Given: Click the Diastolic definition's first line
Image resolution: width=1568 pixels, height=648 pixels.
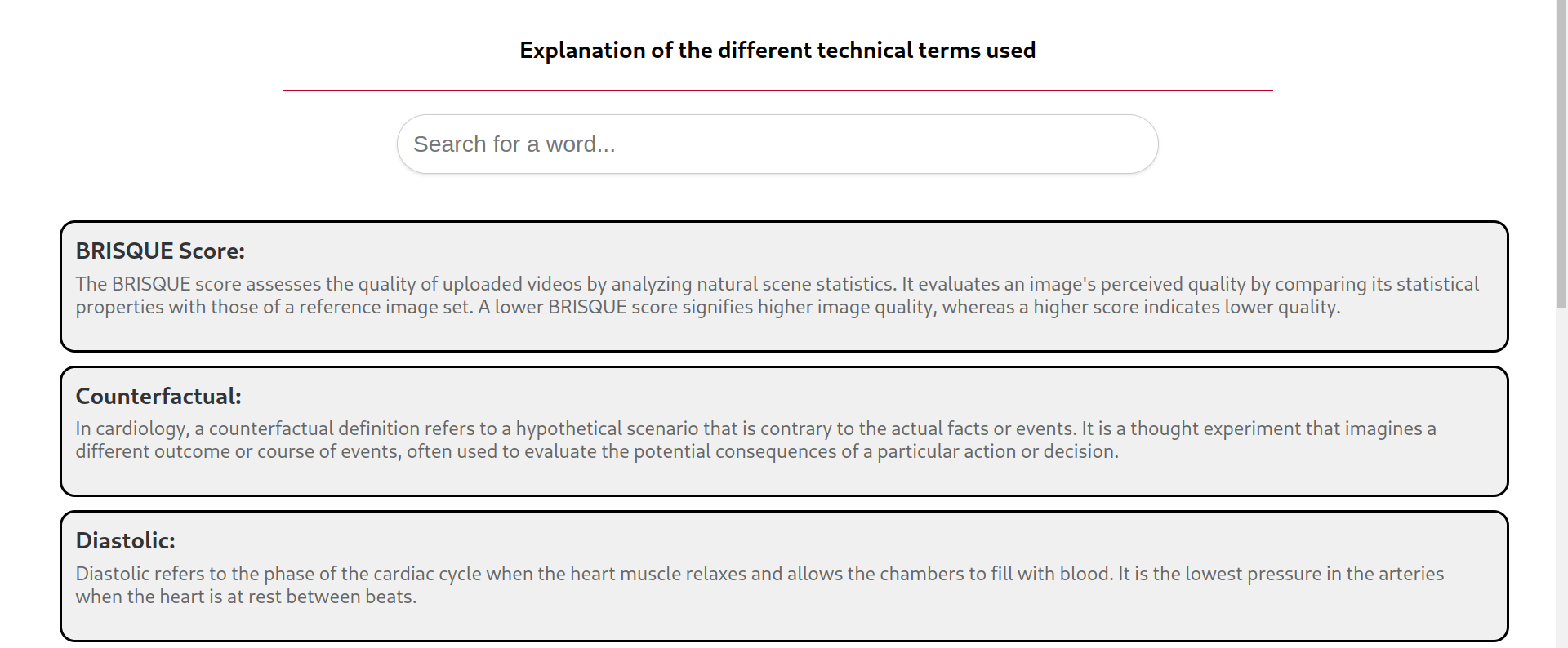Looking at the screenshot, I should pyautogui.click(x=759, y=575).
